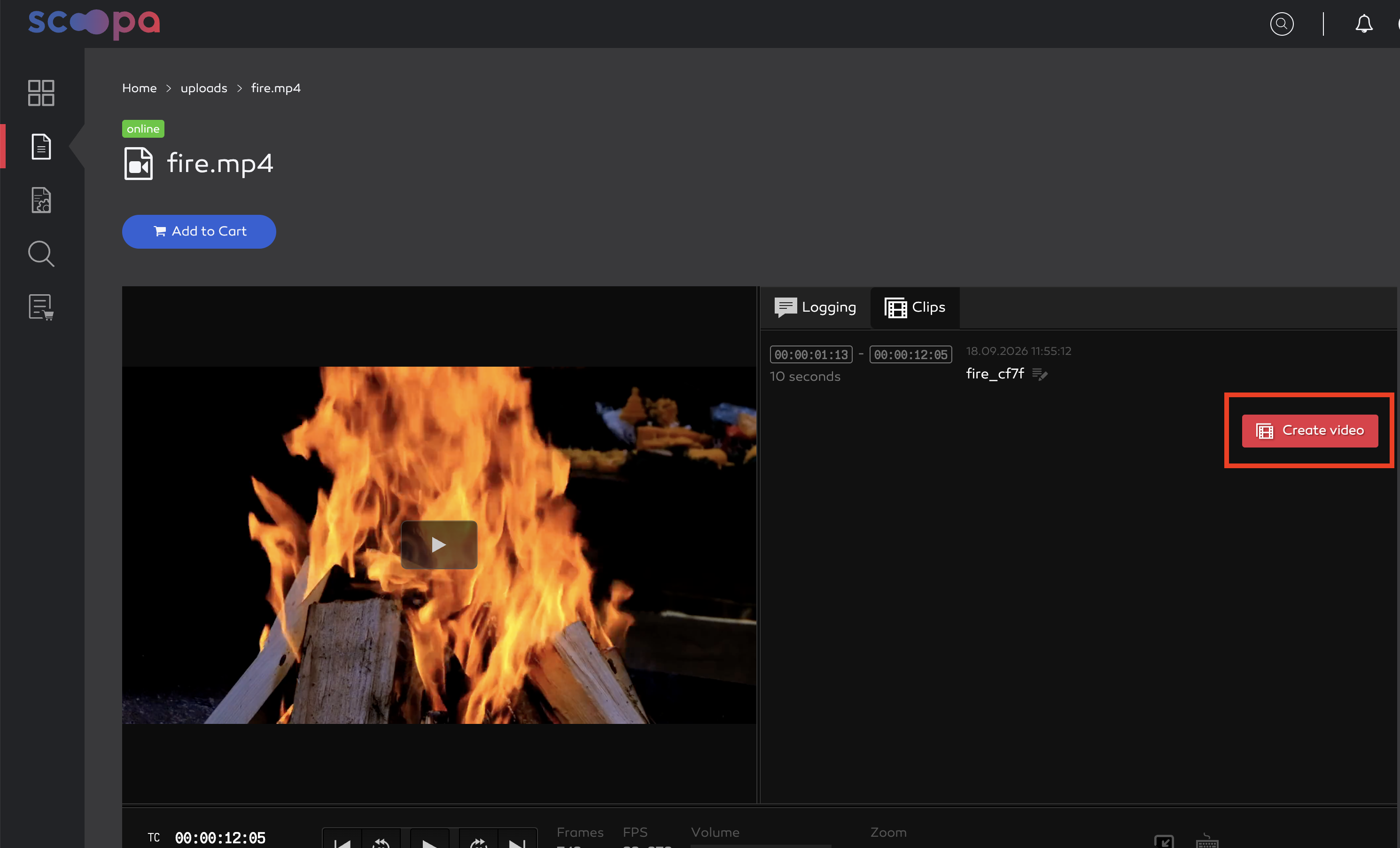The image size is (1400, 848).
Task: Click the online status badge
Action: click(143, 129)
